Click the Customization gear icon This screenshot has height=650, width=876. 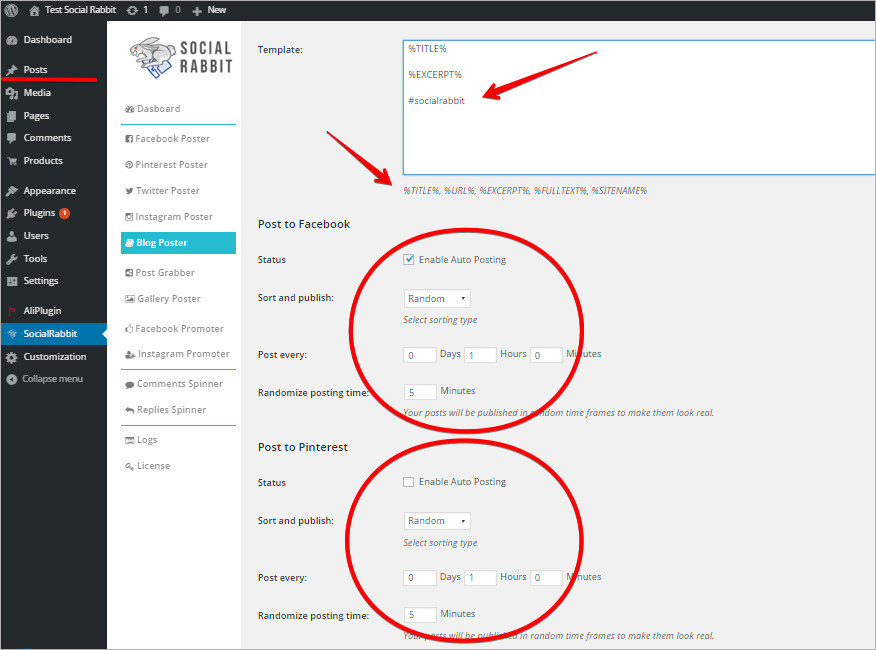click(x=12, y=357)
